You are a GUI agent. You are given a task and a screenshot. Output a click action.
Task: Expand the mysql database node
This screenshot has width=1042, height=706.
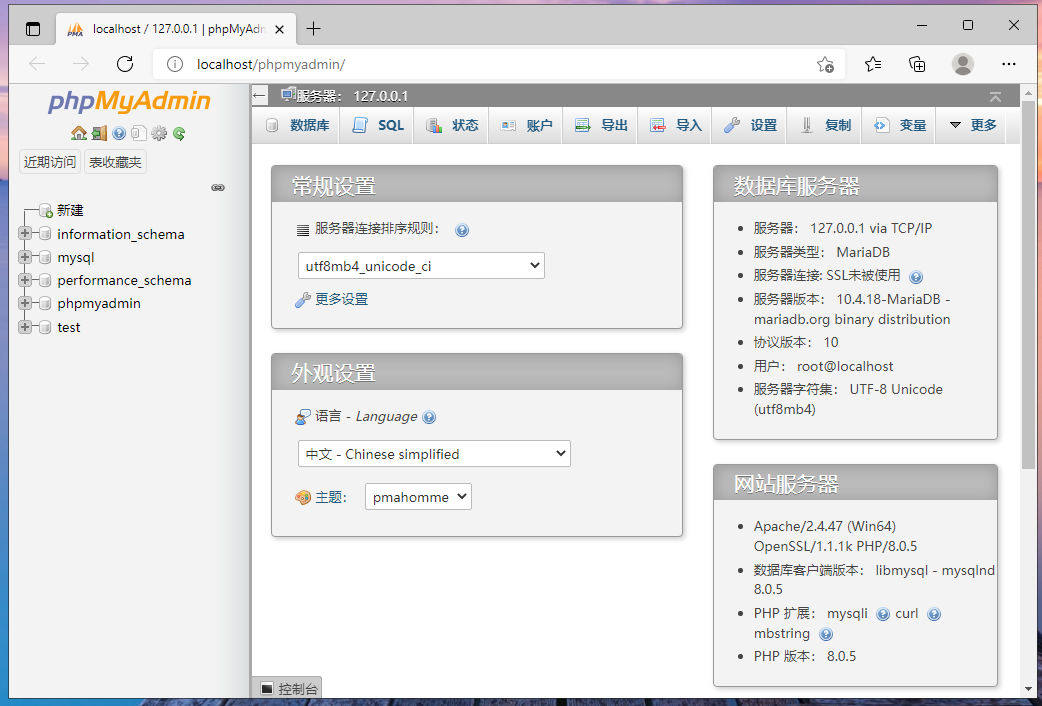(x=25, y=257)
